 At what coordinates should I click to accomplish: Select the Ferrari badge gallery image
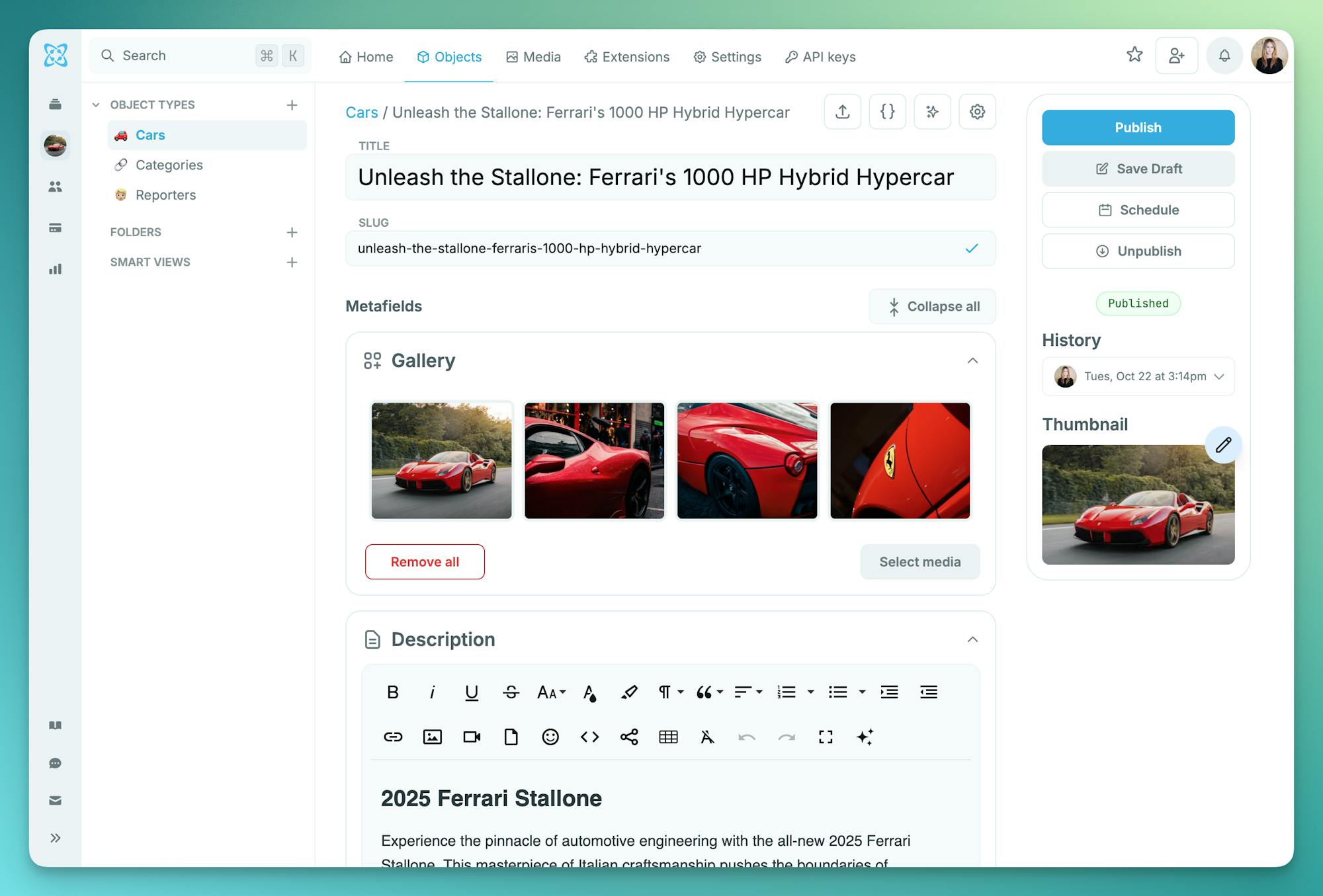pyautogui.click(x=900, y=460)
